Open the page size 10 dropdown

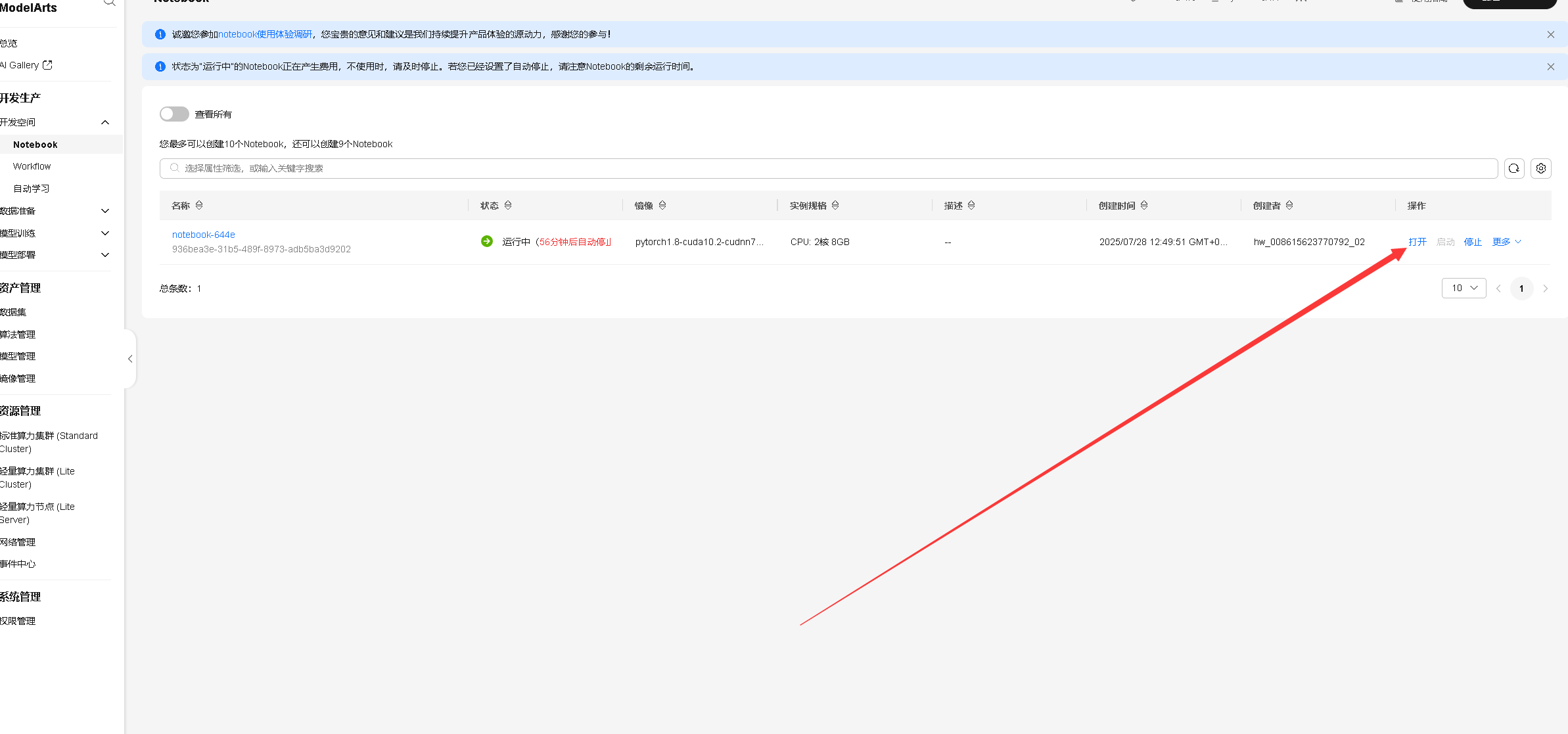click(x=1464, y=288)
